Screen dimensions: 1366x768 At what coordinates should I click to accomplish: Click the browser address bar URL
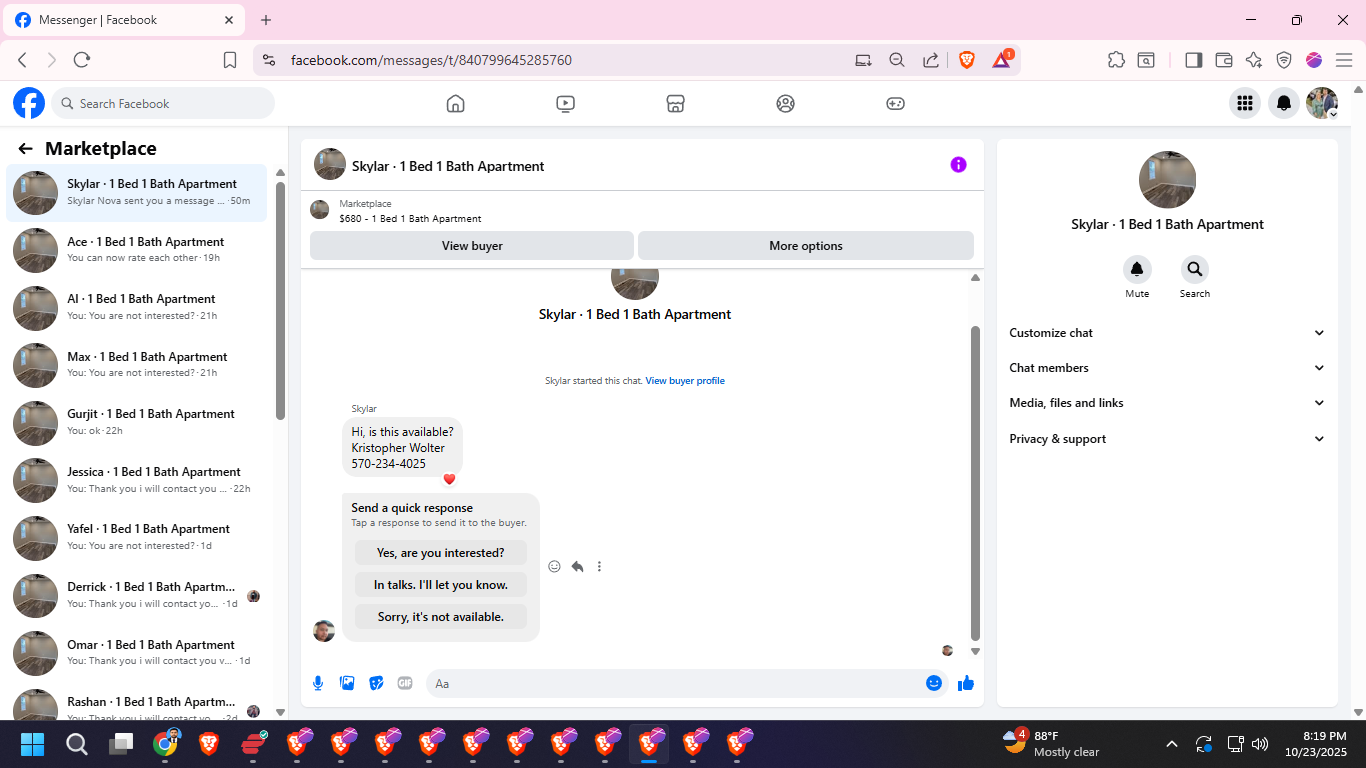pos(431,60)
